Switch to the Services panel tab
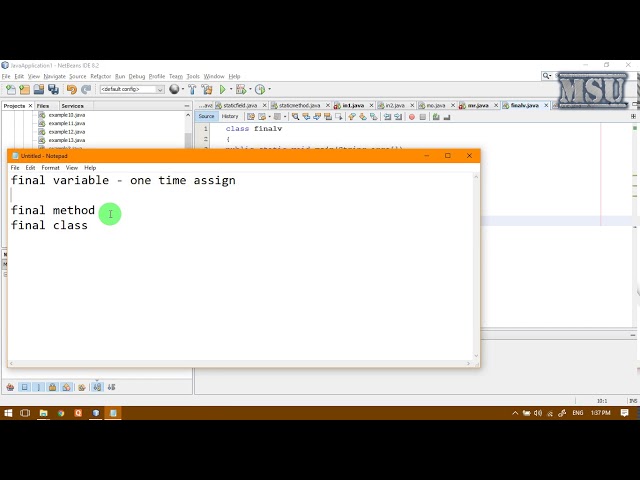Image resolution: width=640 pixels, height=480 pixels. click(72, 106)
